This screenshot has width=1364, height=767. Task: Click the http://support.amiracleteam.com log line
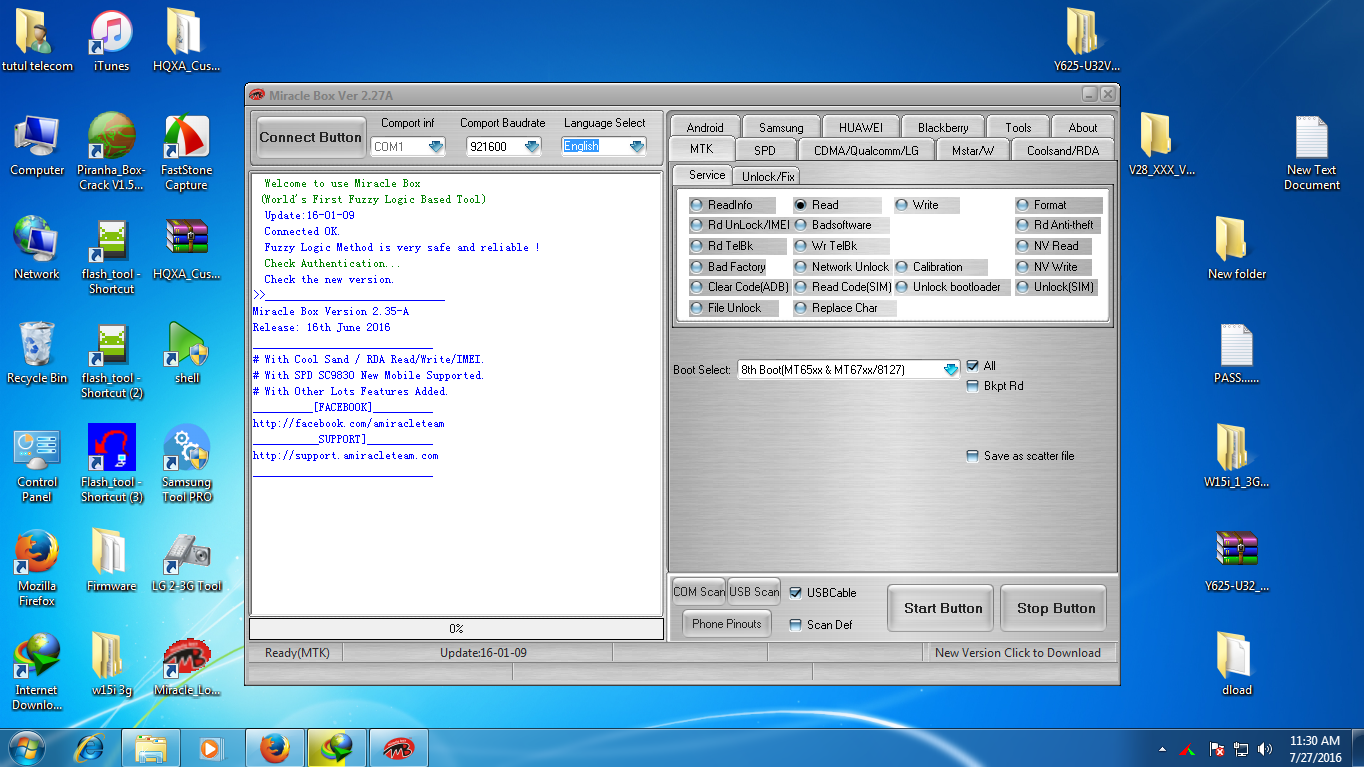point(345,456)
